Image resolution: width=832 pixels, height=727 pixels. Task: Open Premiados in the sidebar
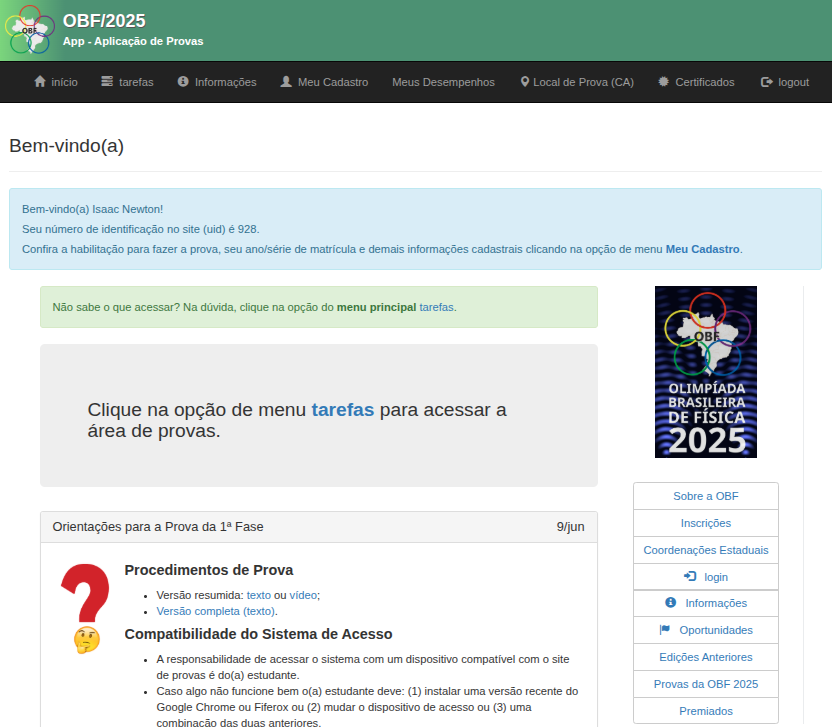(x=706, y=711)
